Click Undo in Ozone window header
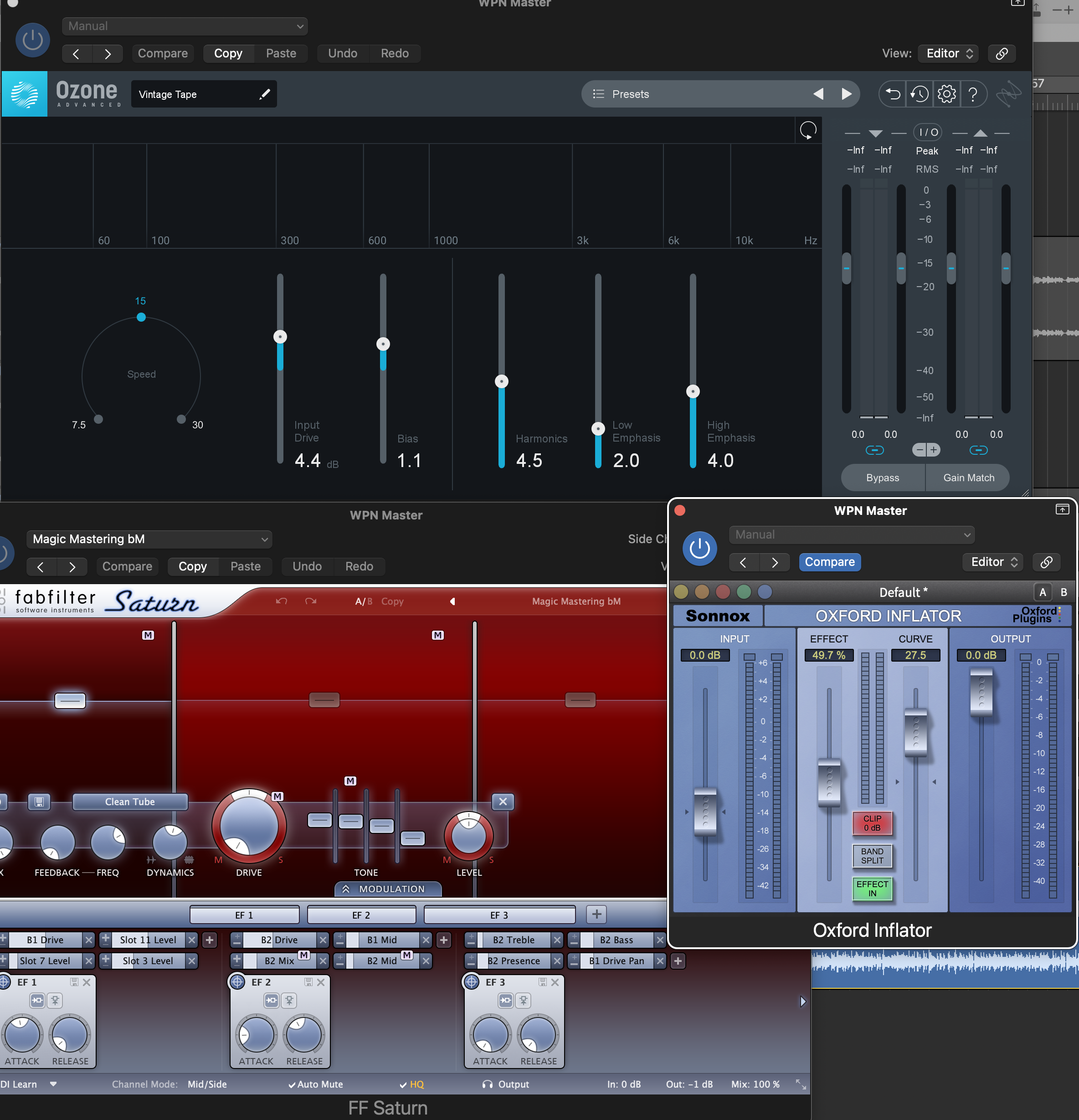 point(343,54)
